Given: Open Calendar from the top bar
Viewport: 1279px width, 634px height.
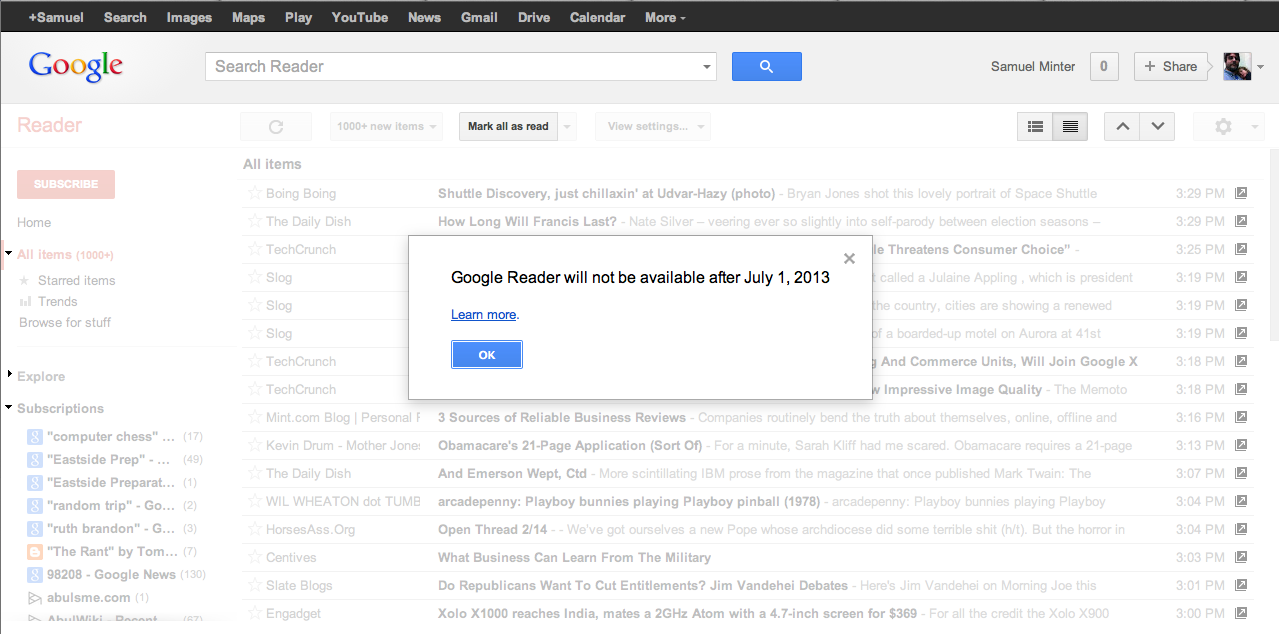Looking at the screenshot, I should tap(597, 17).
